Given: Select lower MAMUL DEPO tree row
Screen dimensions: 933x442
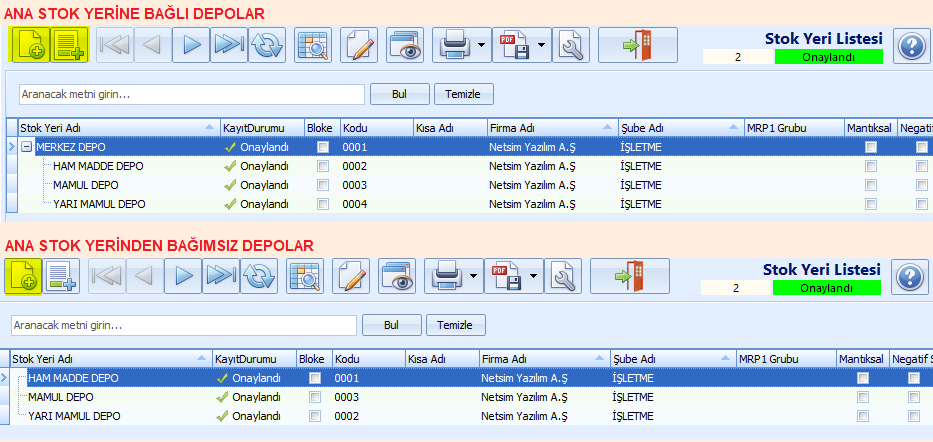Looking at the screenshot, I should 61,397.
